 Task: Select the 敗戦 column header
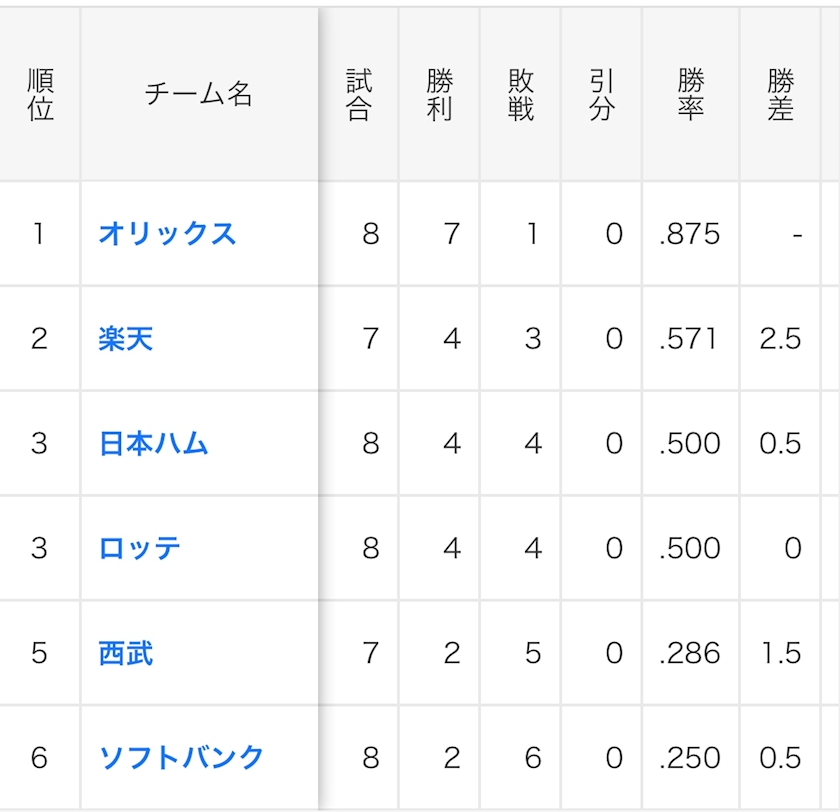(521, 95)
